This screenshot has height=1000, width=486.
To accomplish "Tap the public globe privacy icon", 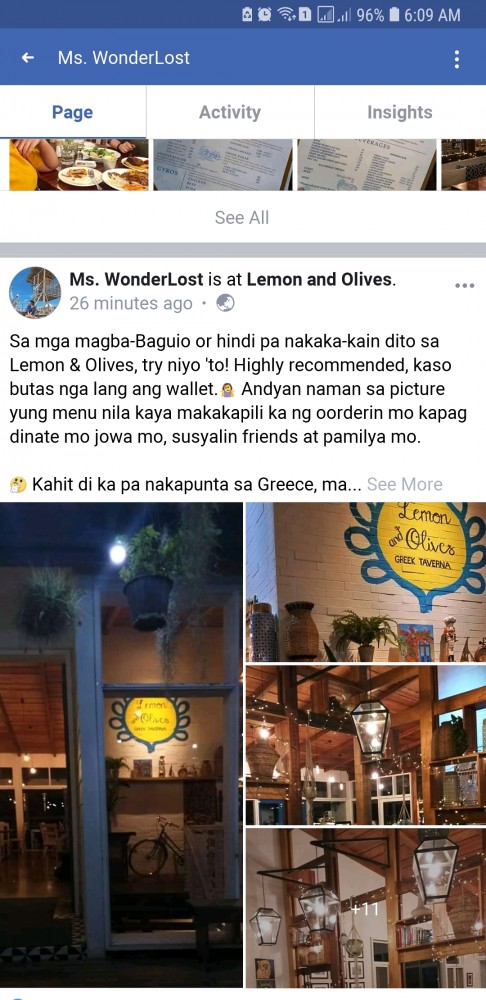I will [225, 303].
